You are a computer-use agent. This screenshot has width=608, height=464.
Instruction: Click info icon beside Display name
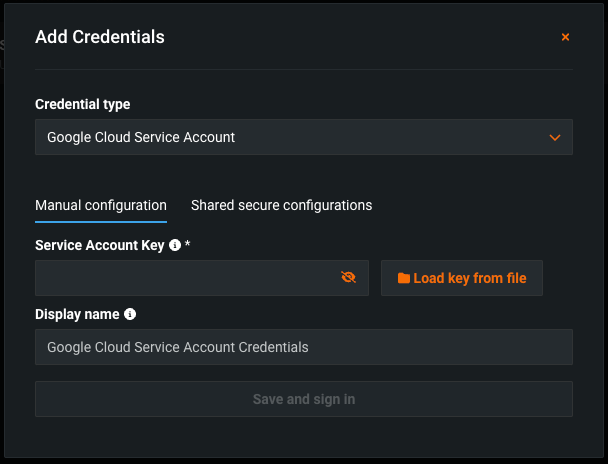pos(130,314)
